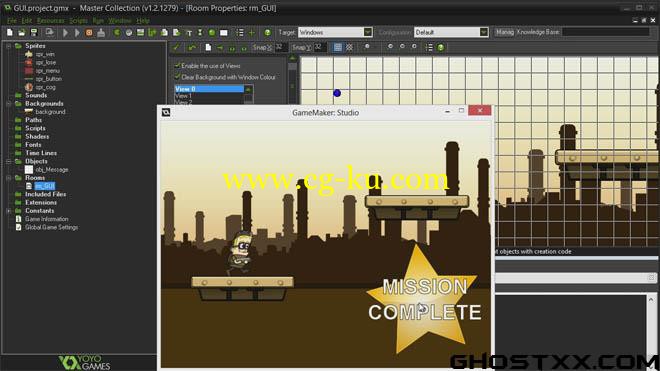Open Game Information entry
Image resolution: width=660 pixels, height=371 pixels.
point(46,219)
